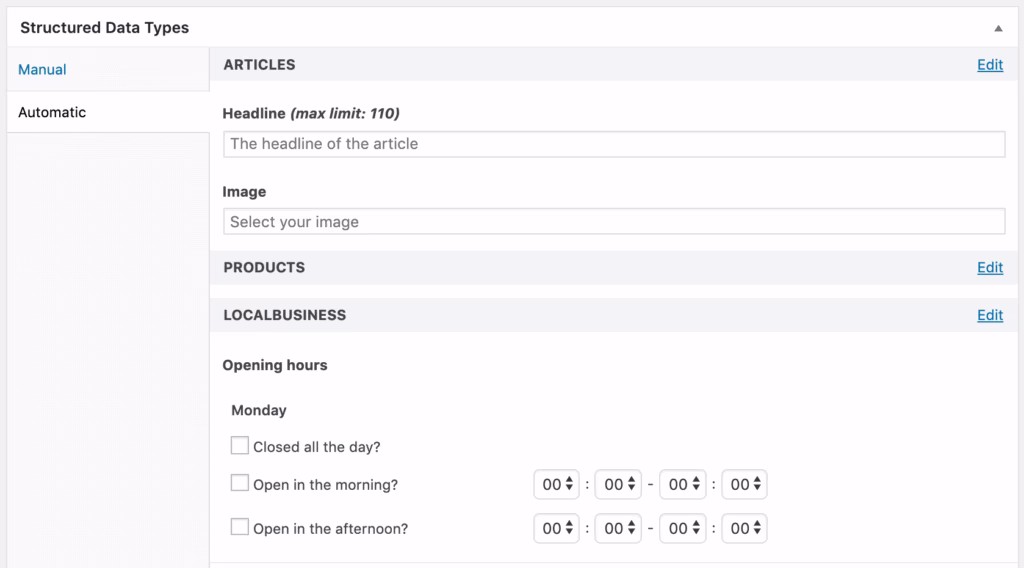Click Edit link for Articles section
Image resolution: width=1024 pixels, height=568 pixels.
pos(989,65)
